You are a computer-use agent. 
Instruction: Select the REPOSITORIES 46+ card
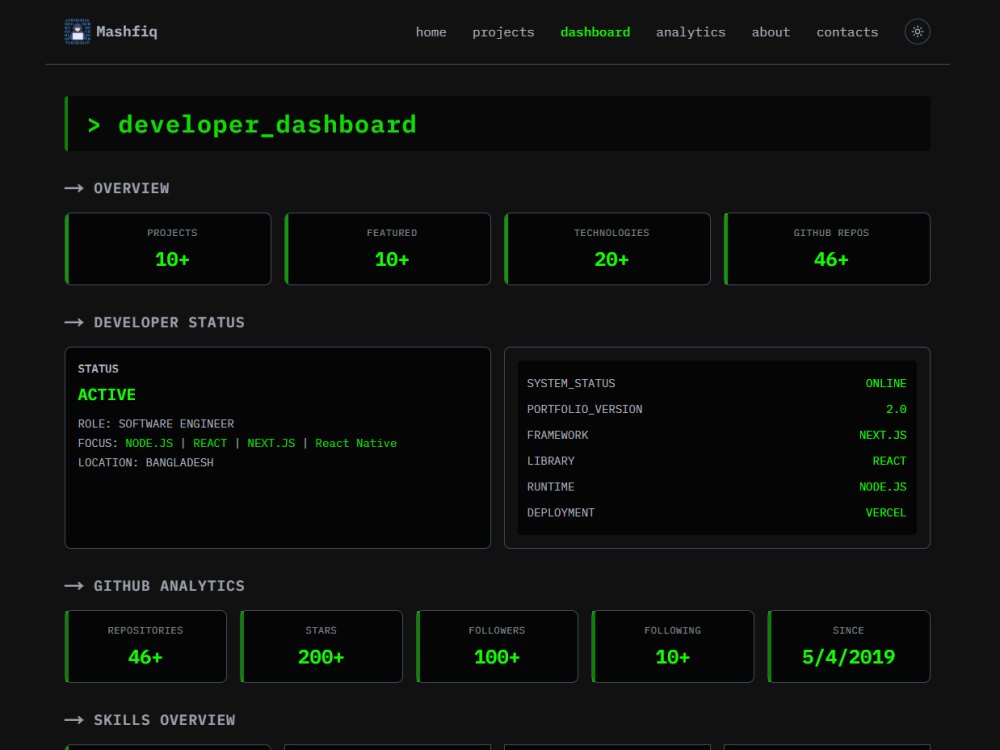146,647
